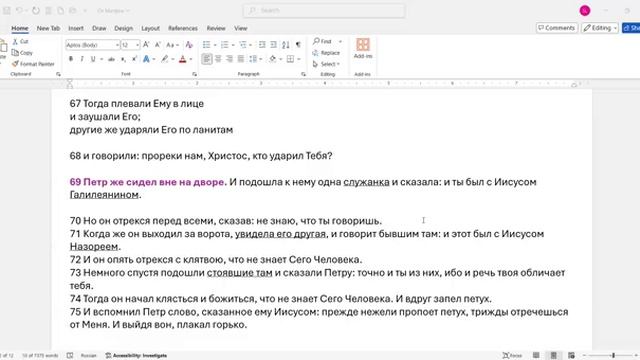
Task: Toggle Align Left paragraph alignment
Action: click(x=207, y=60)
